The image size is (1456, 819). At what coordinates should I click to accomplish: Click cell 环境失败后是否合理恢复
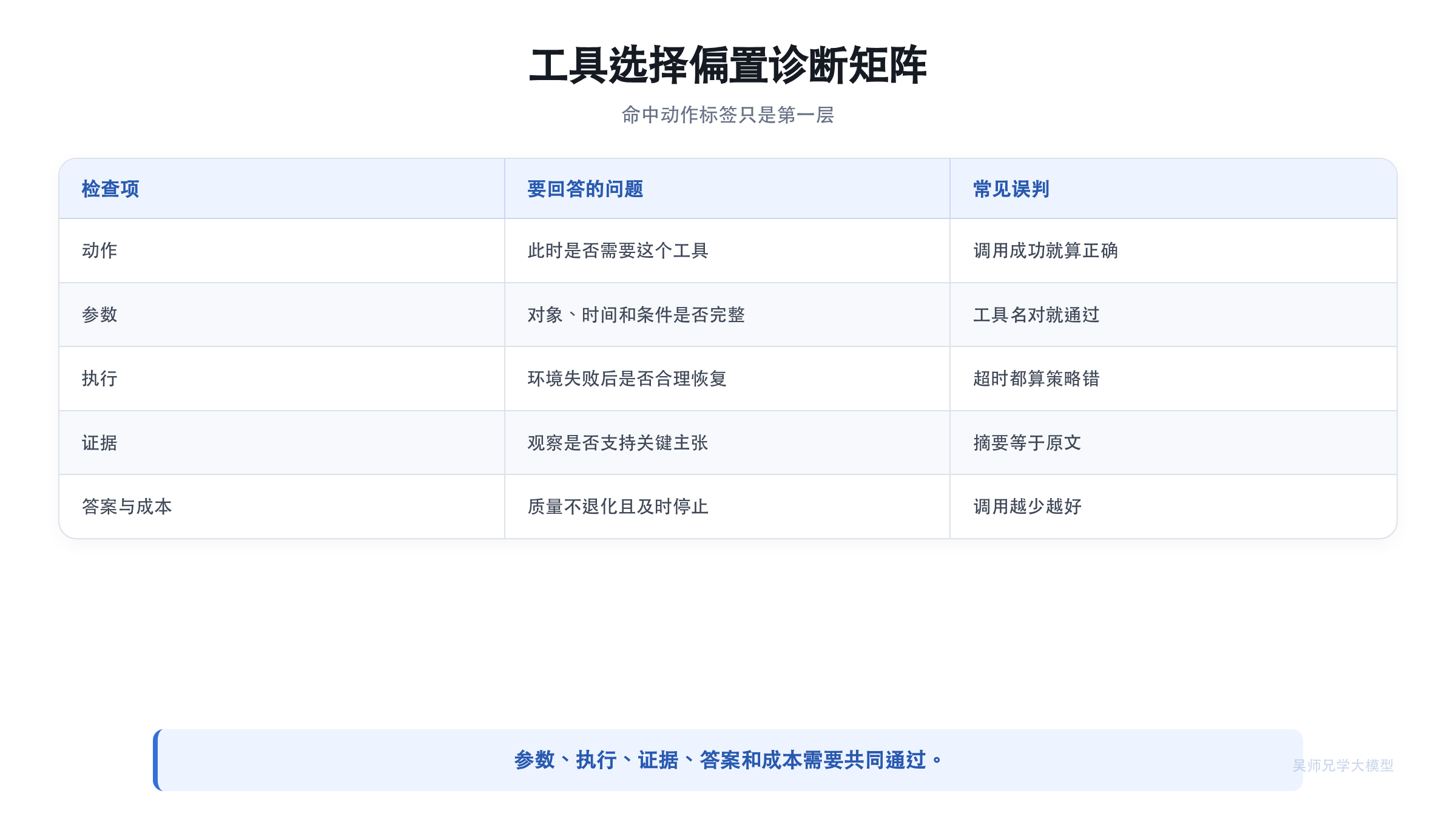click(727, 379)
